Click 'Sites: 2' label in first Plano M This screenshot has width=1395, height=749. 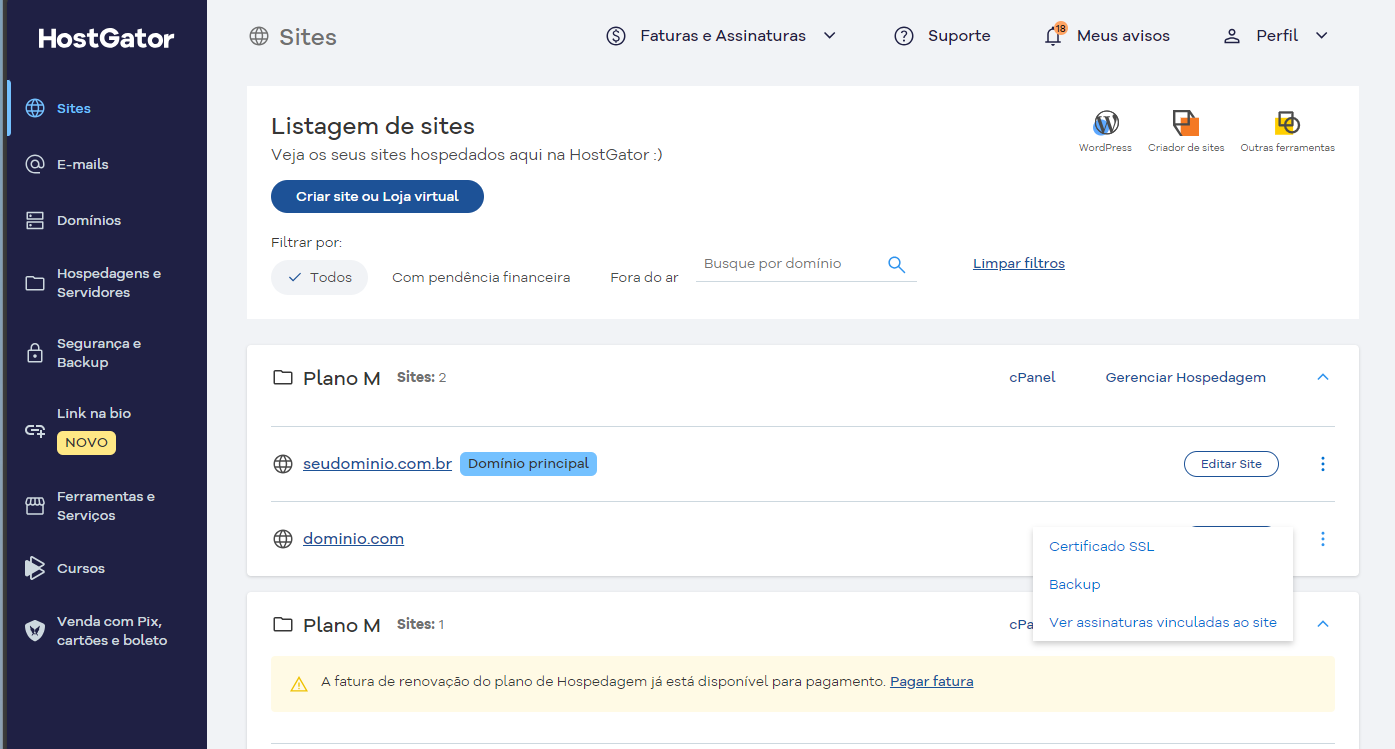pyautogui.click(x=421, y=378)
